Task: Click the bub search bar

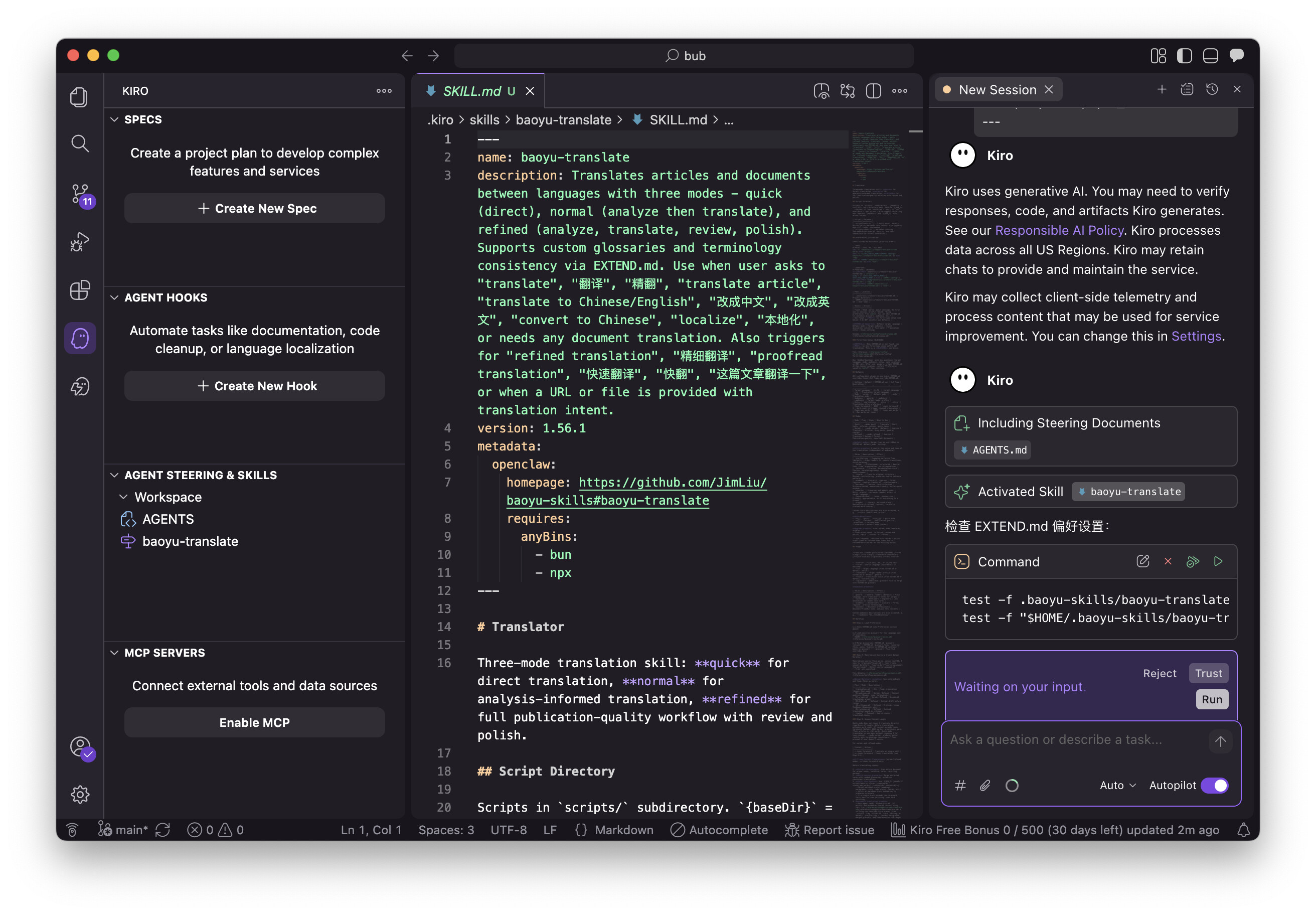Action: [684, 56]
